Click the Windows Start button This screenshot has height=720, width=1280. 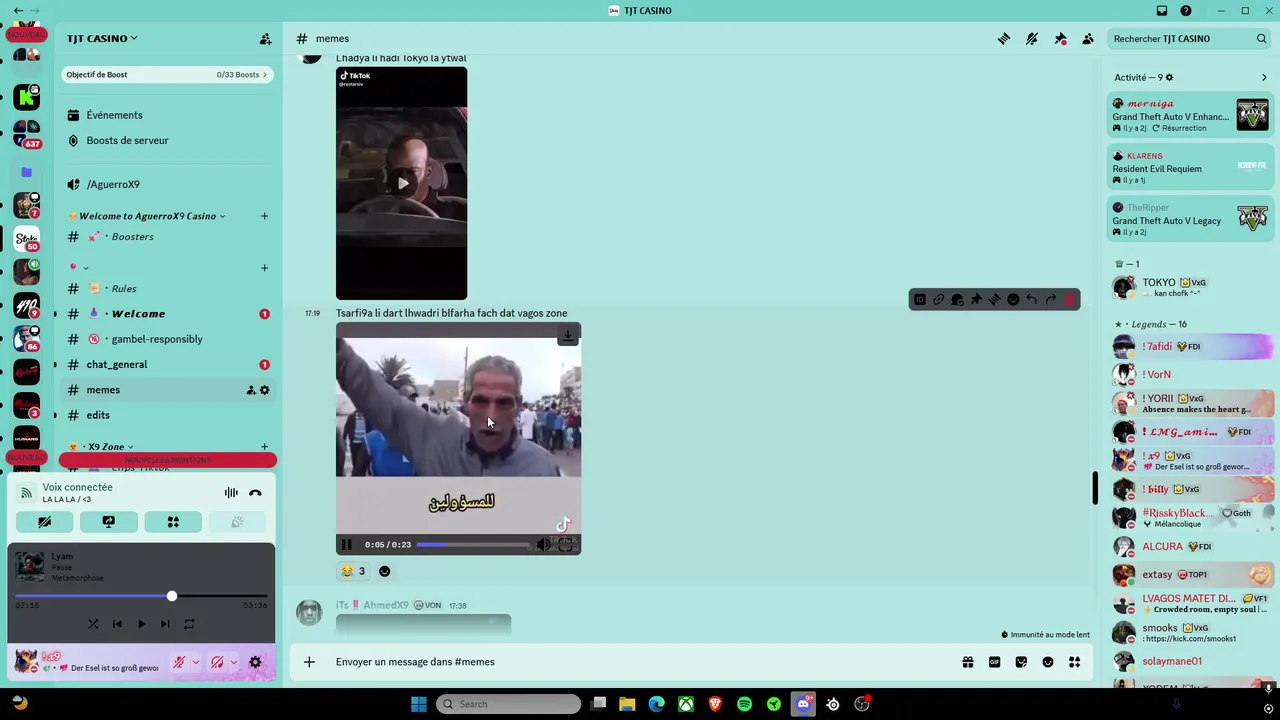(x=419, y=704)
